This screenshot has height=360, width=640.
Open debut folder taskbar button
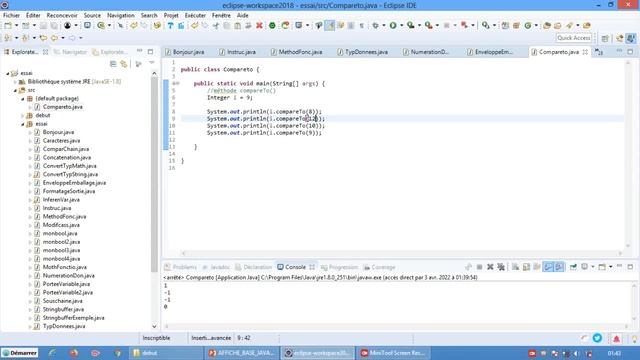coord(165,353)
